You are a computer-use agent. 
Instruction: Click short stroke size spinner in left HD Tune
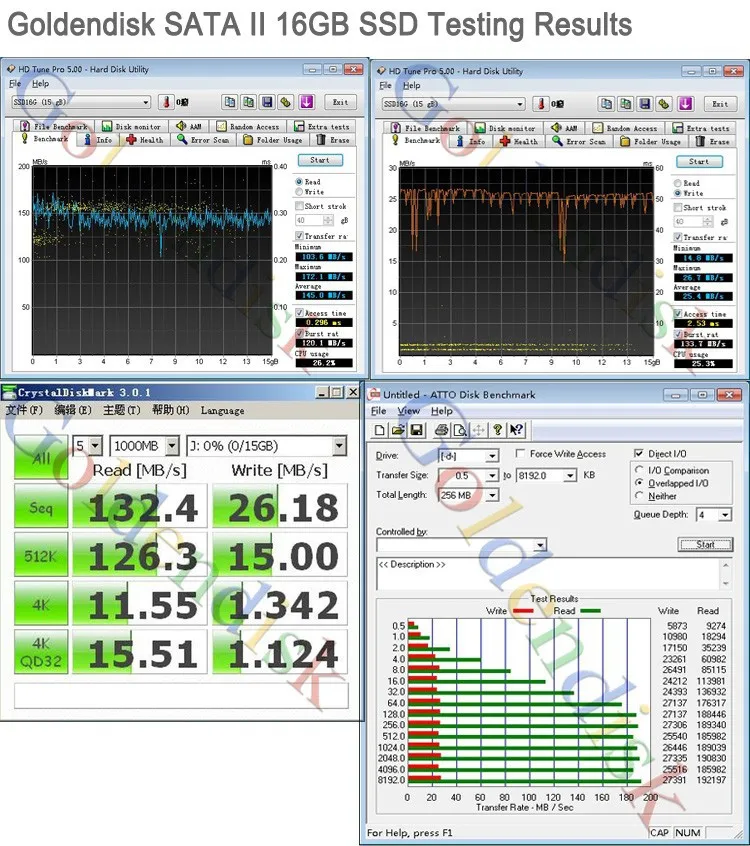(328, 220)
